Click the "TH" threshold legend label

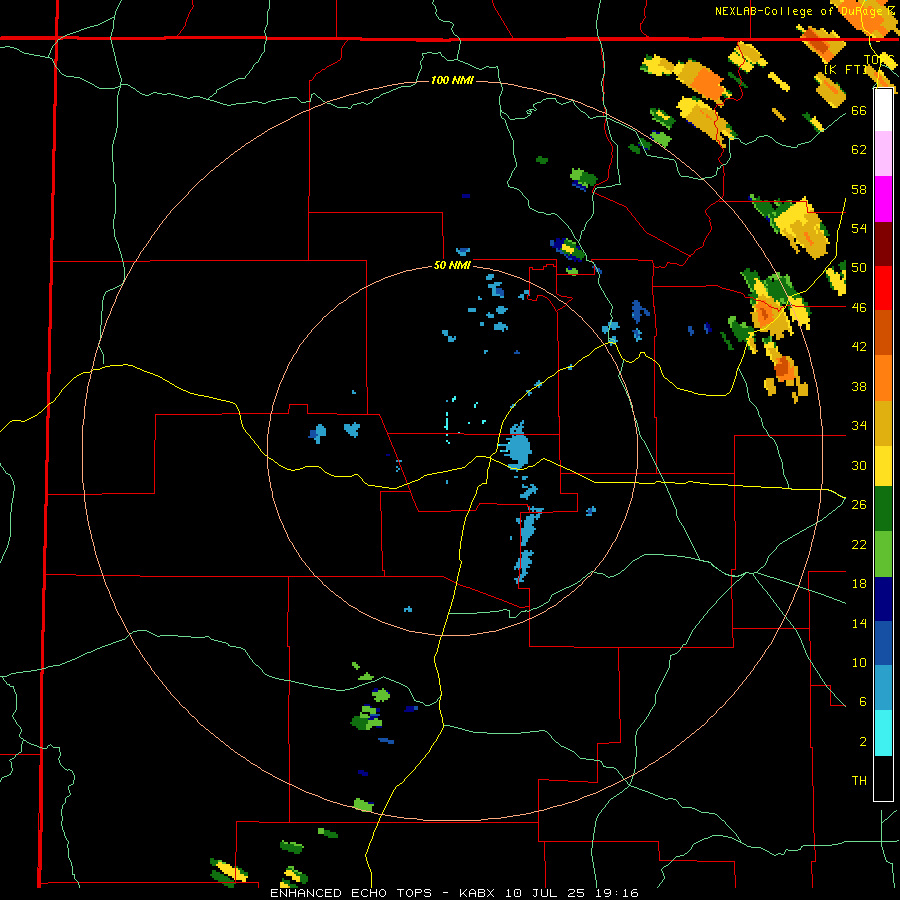(x=859, y=781)
